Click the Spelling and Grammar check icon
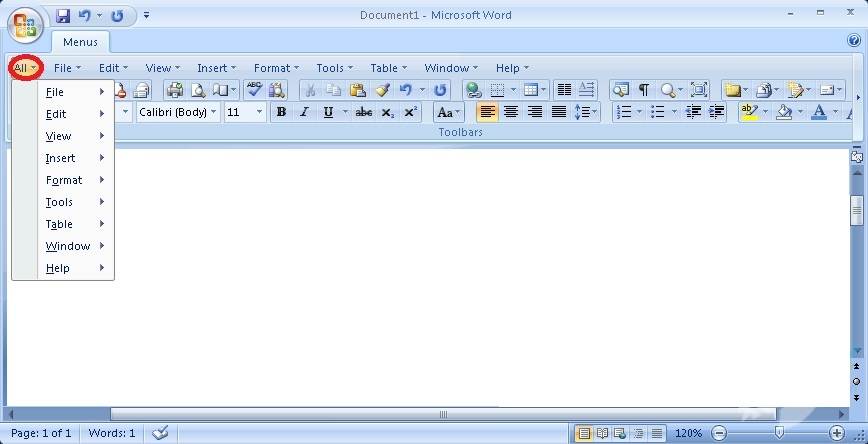Screen dimensions: 868x444 pyautogui.click(x=254, y=90)
